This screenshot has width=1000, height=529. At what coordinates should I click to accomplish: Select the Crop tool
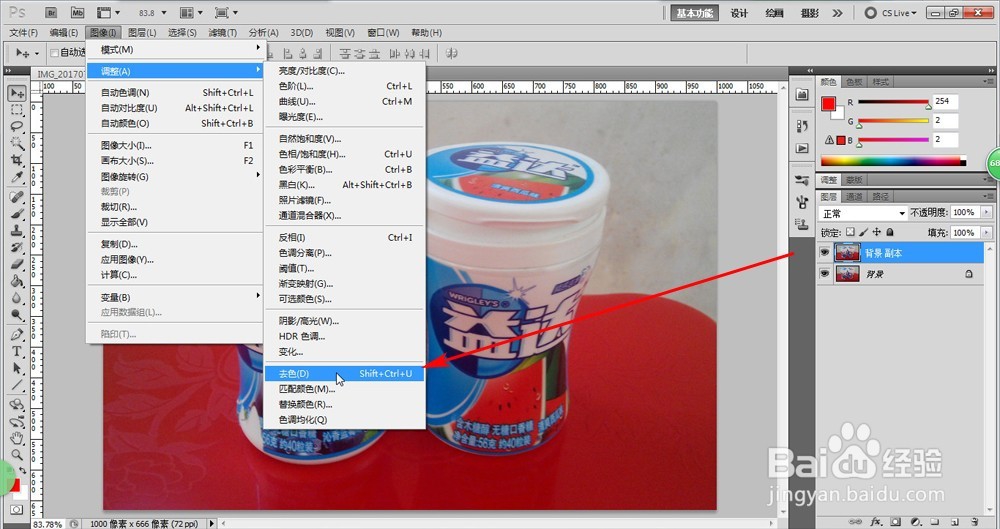[17, 160]
